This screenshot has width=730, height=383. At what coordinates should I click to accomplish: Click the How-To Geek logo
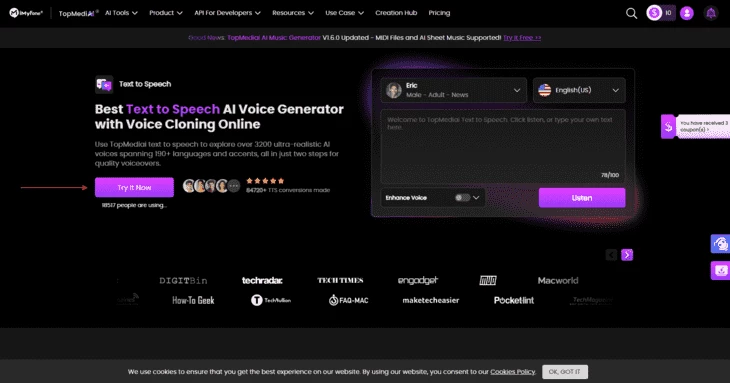point(193,301)
